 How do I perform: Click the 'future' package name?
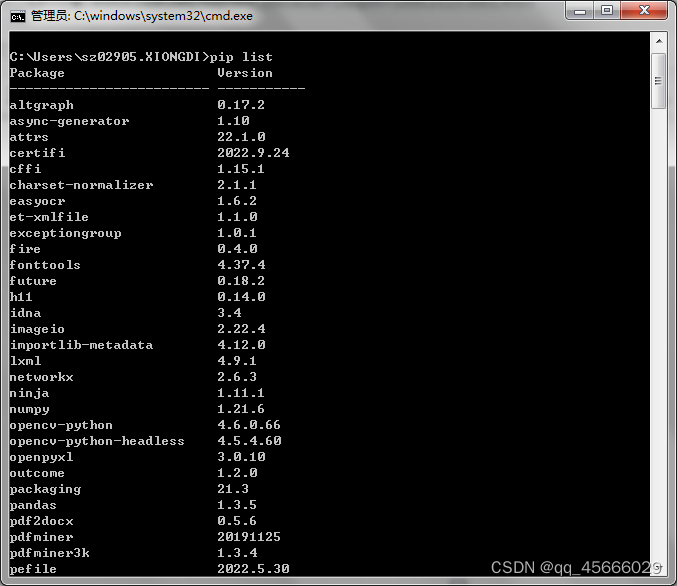(33, 281)
